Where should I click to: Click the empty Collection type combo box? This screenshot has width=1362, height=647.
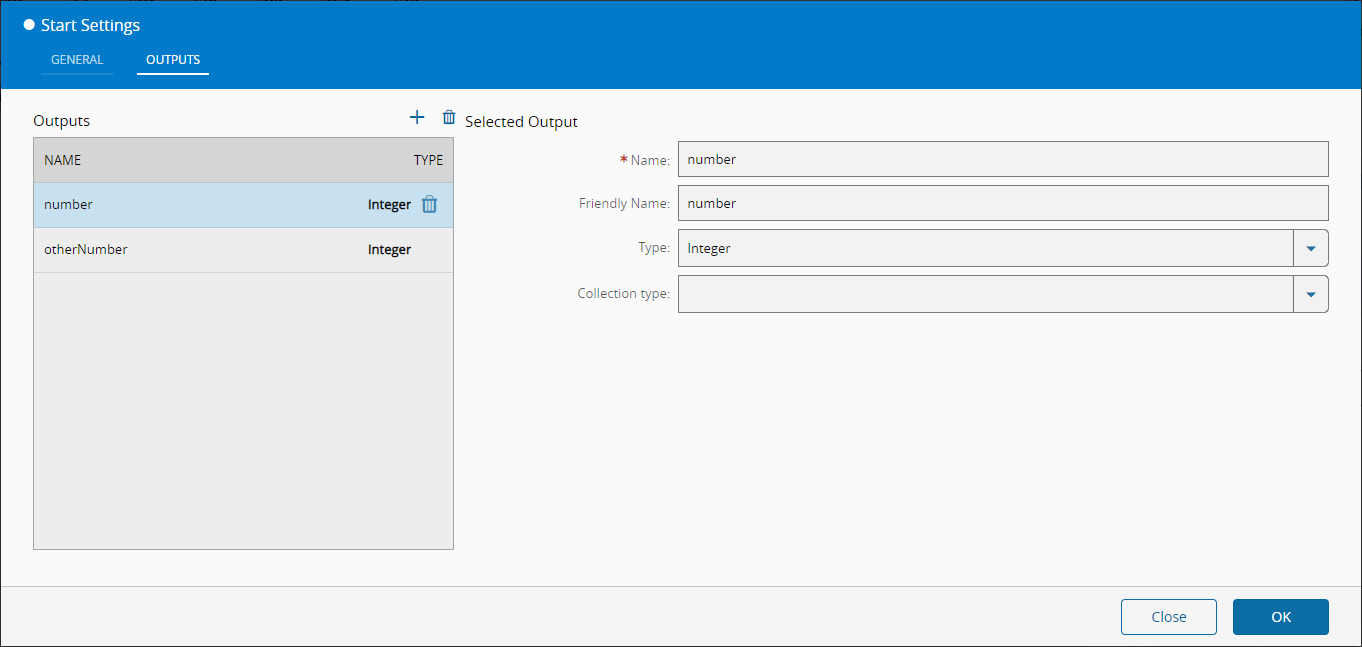(x=985, y=294)
